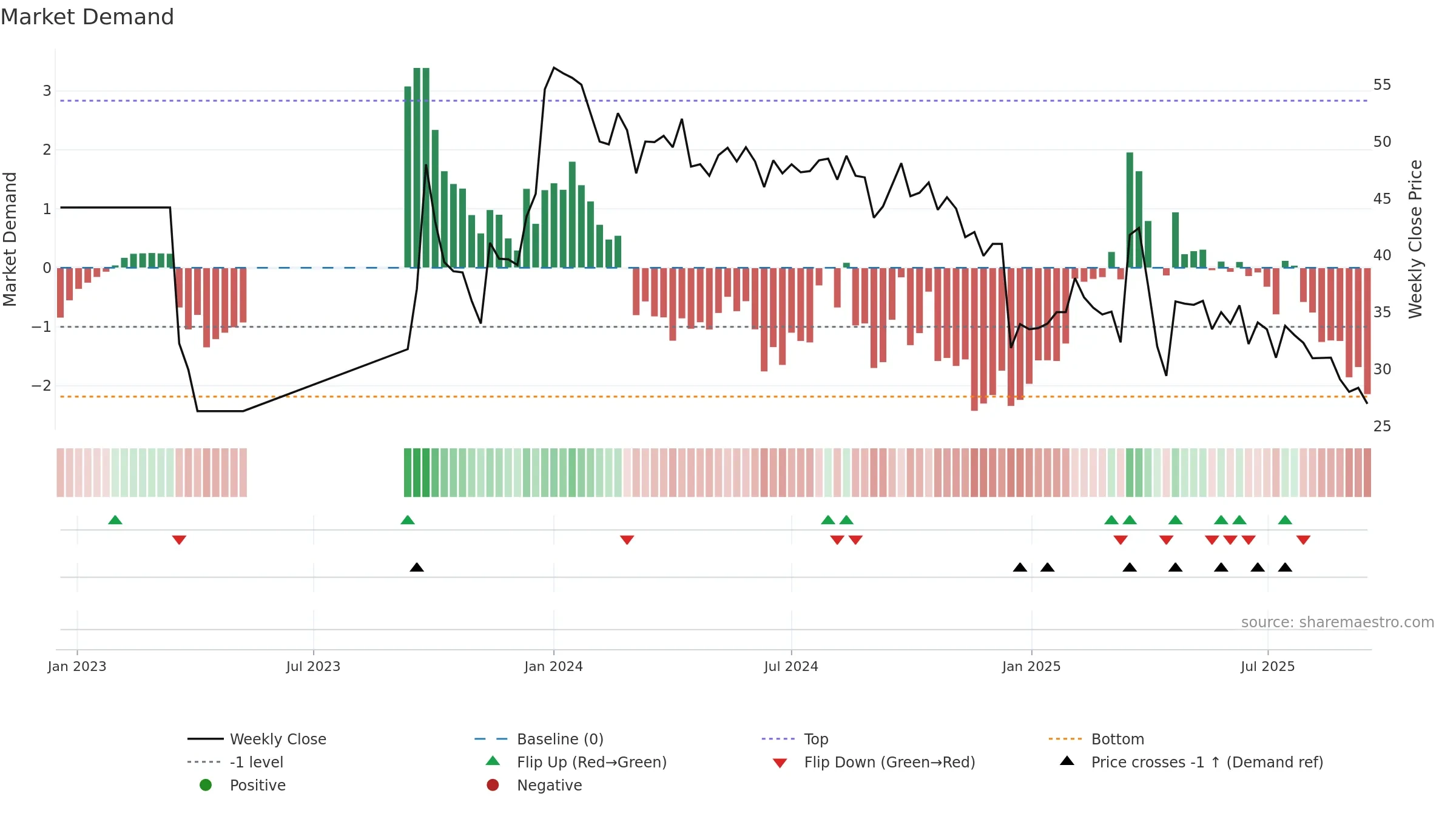Click the red flip-down marker after Jan 2024
This screenshot has height=819, width=1456.
[627, 540]
